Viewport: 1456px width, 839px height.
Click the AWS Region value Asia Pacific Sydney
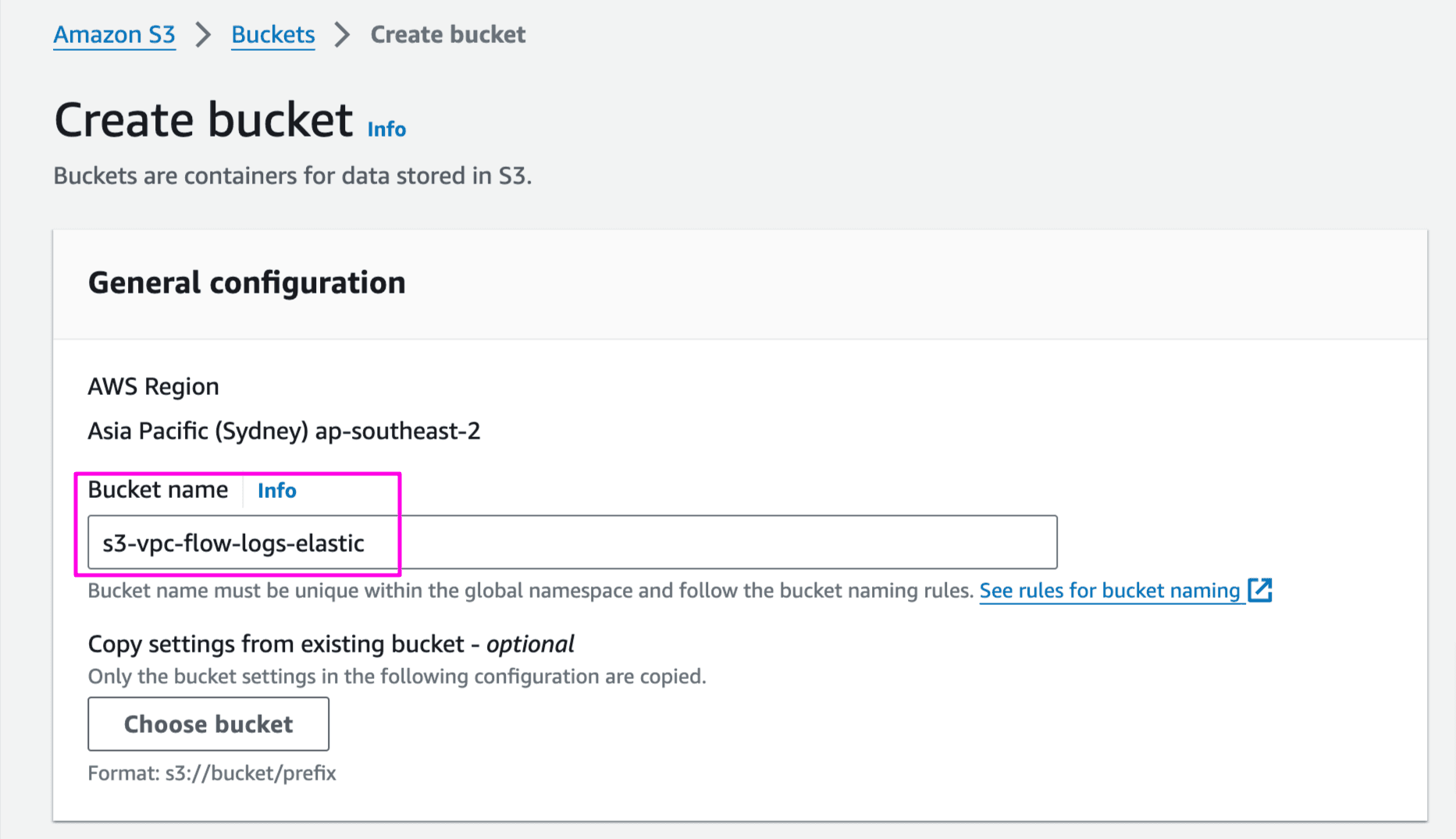(284, 430)
